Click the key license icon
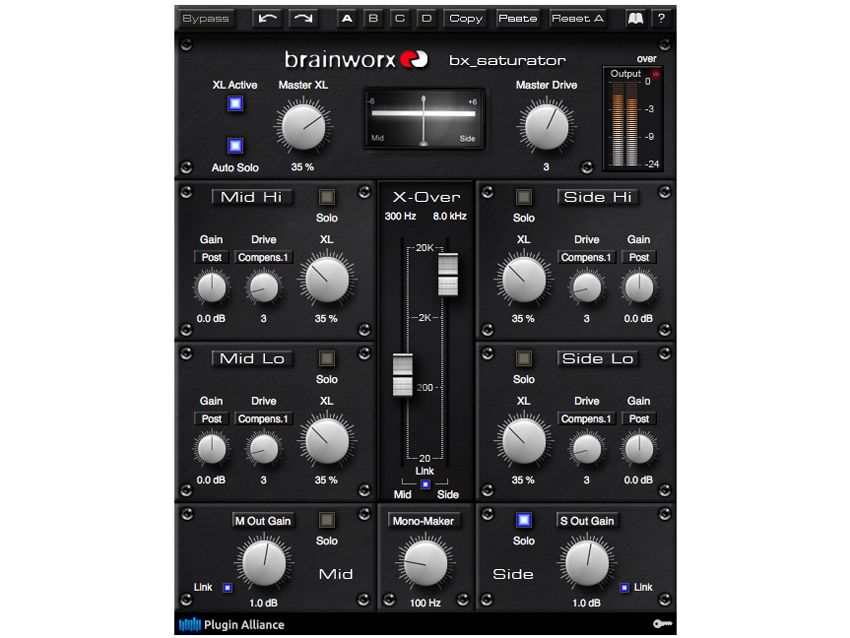 [x=662, y=624]
